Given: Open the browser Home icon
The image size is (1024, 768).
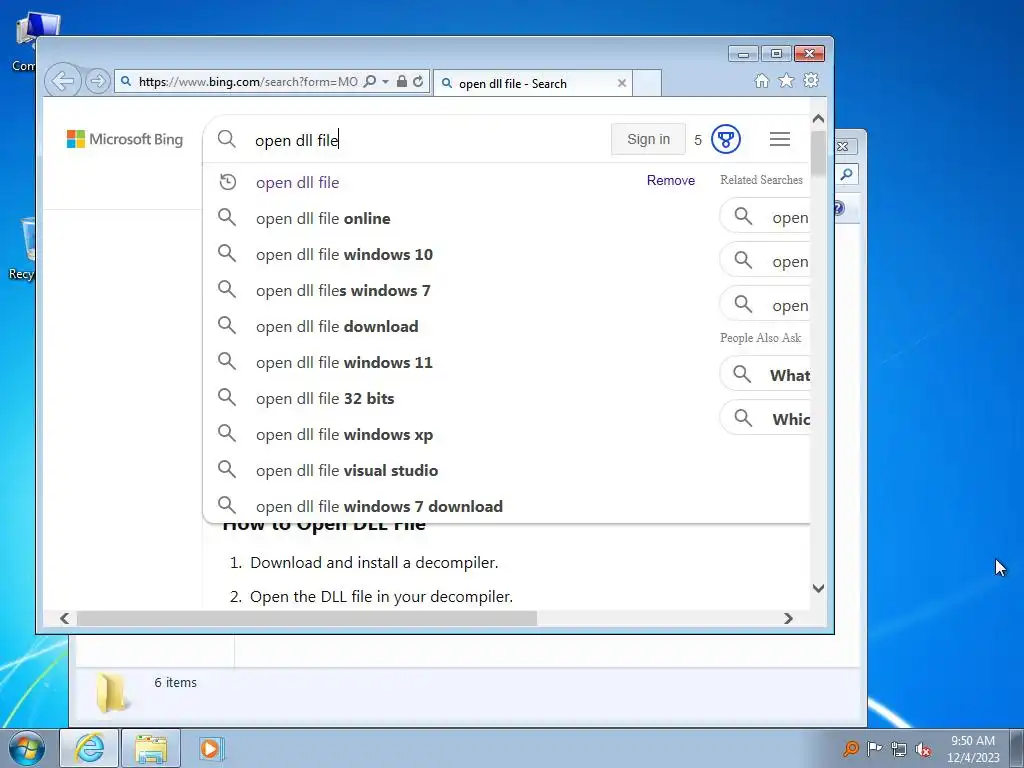Looking at the screenshot, I should [761, 80].
